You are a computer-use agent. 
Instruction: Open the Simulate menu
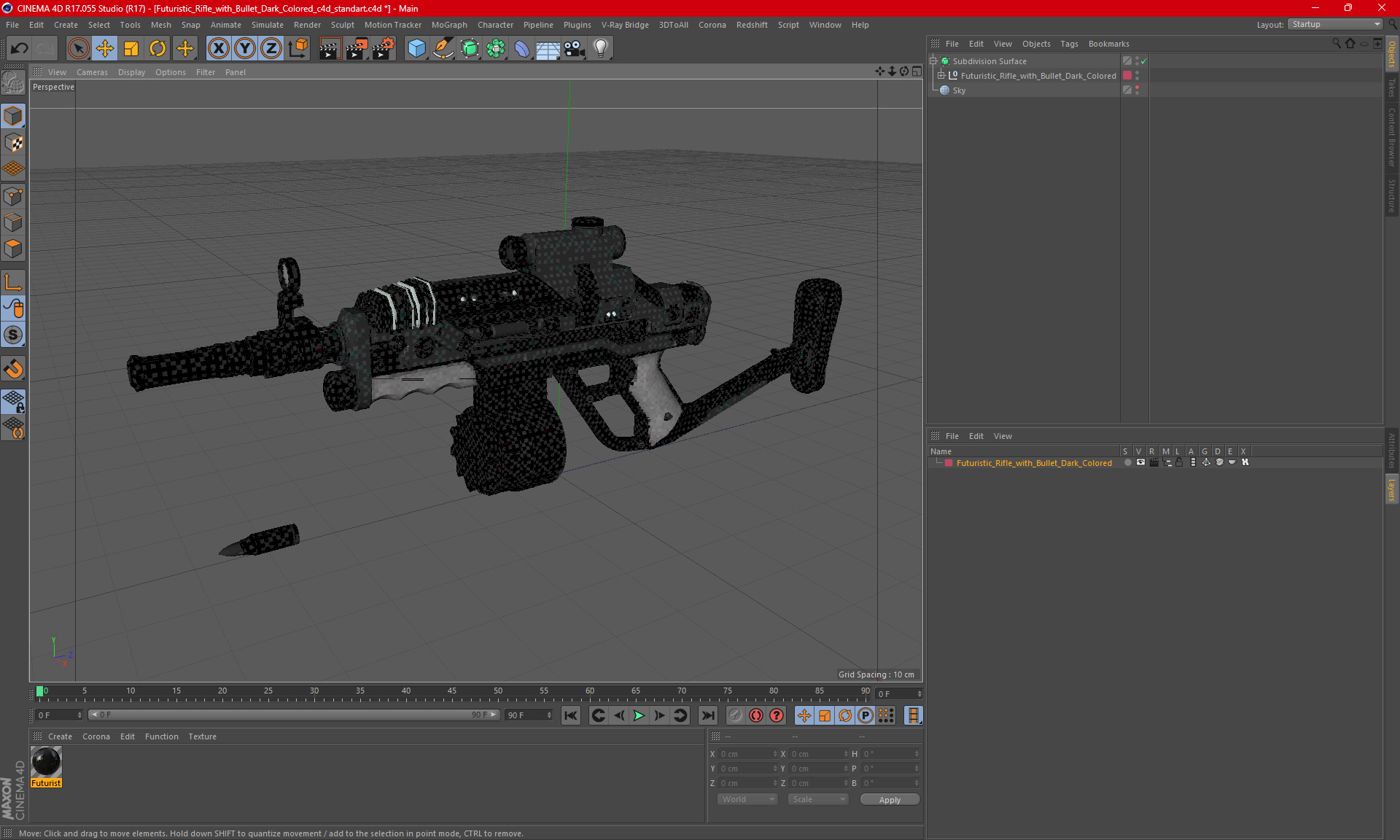pos(268,25)
